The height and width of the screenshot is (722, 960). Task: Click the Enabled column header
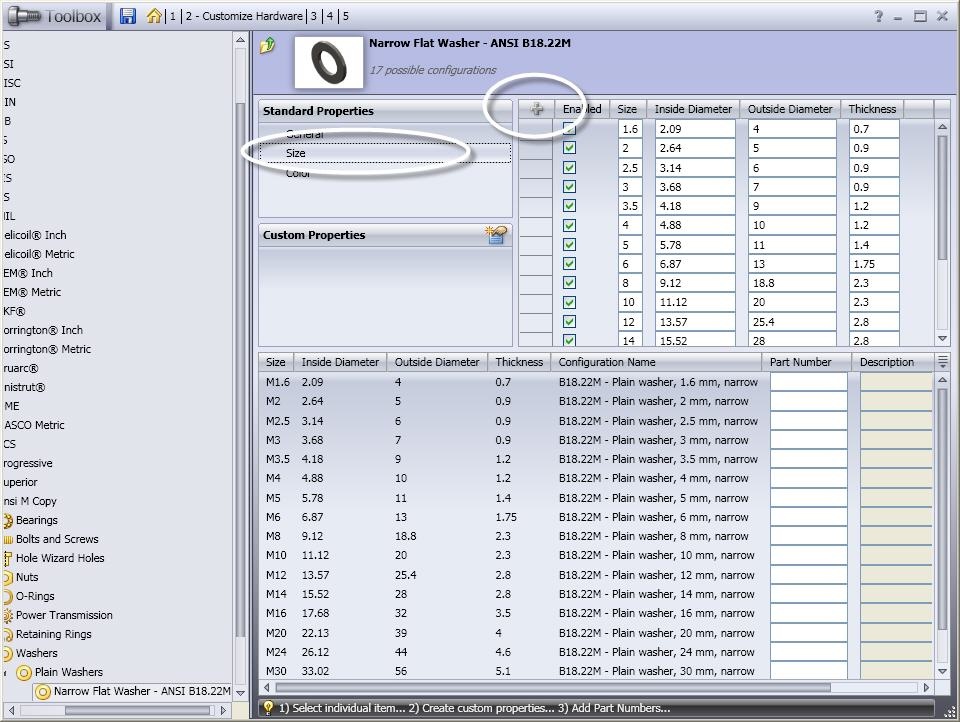(x=582, y=109)
